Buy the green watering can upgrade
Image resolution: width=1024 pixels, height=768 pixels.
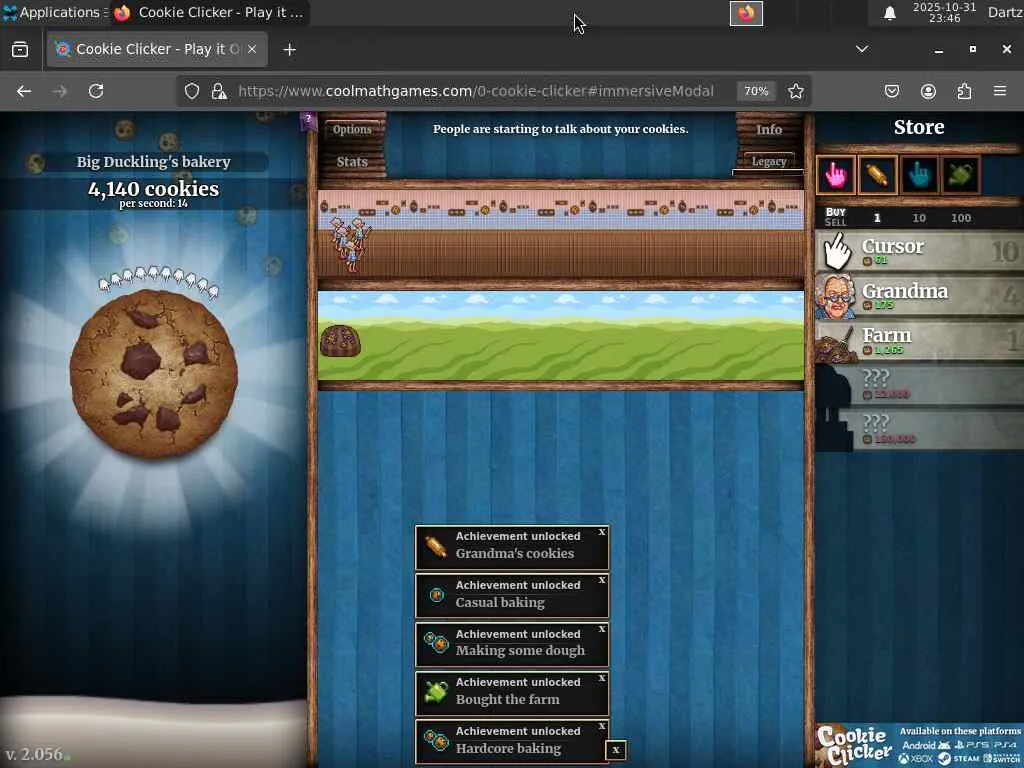point(961,175)
